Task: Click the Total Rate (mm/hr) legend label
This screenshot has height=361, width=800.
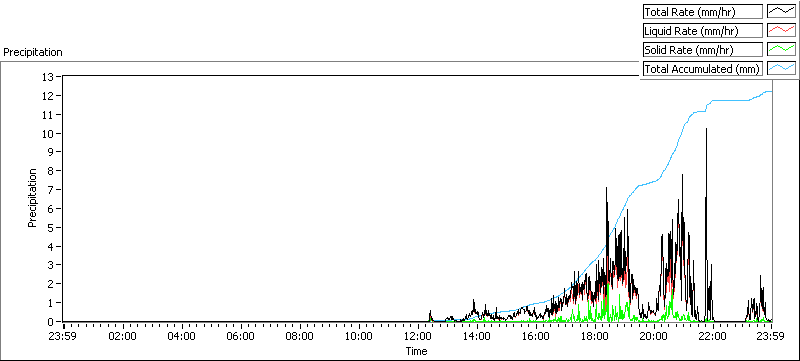Action: tap(703, 12)
